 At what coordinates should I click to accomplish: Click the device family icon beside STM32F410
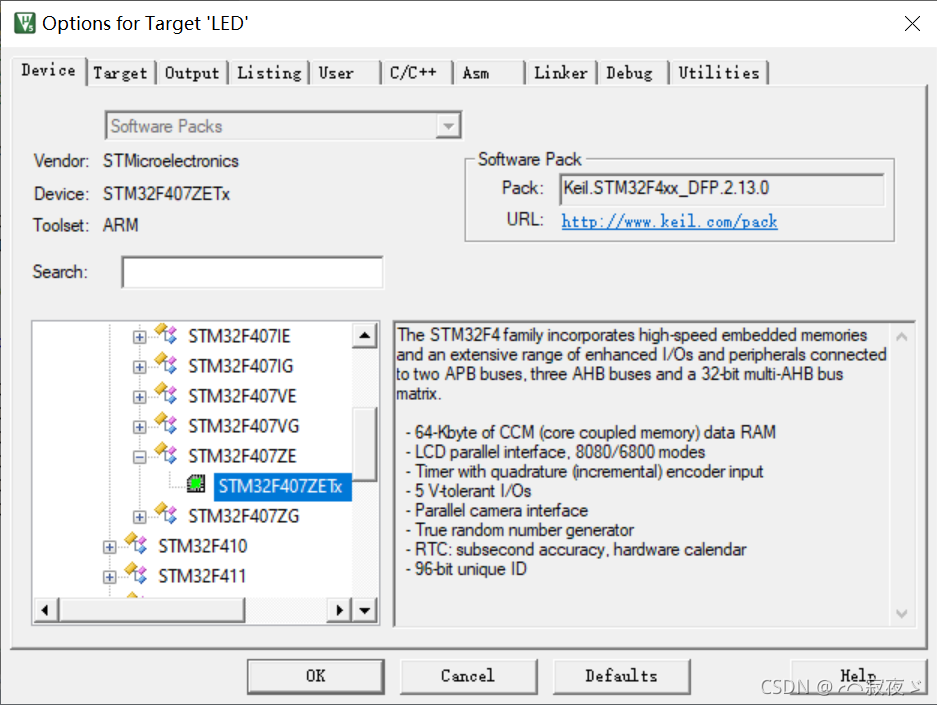click(136, 544)
